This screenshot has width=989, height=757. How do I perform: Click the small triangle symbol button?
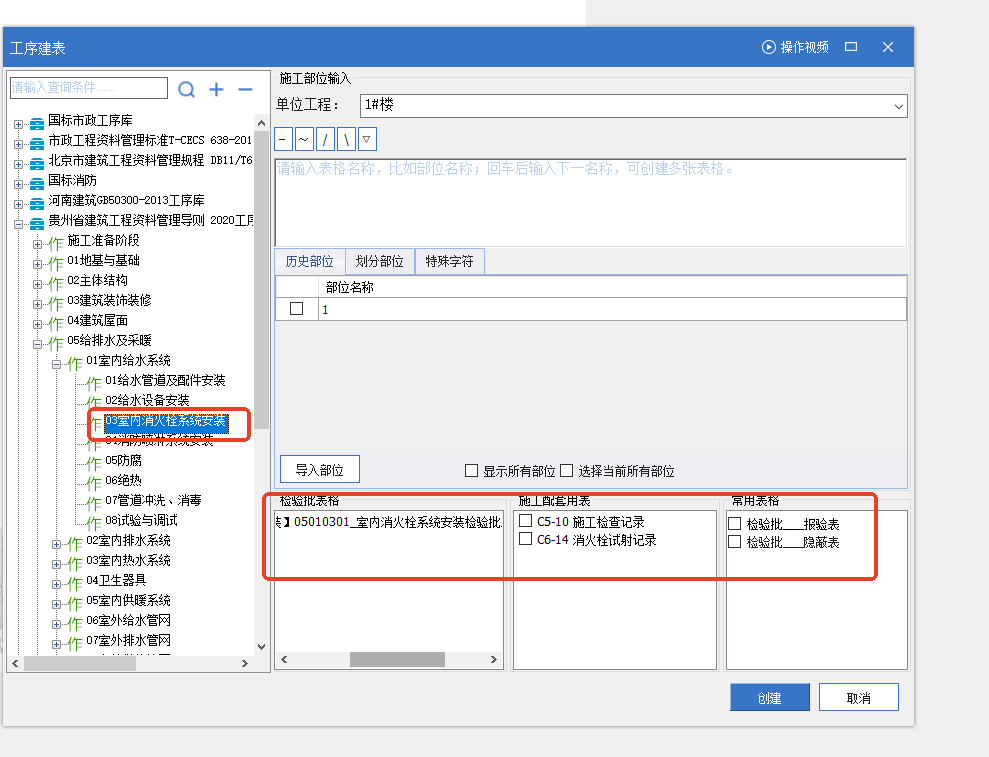pos(367,138)
